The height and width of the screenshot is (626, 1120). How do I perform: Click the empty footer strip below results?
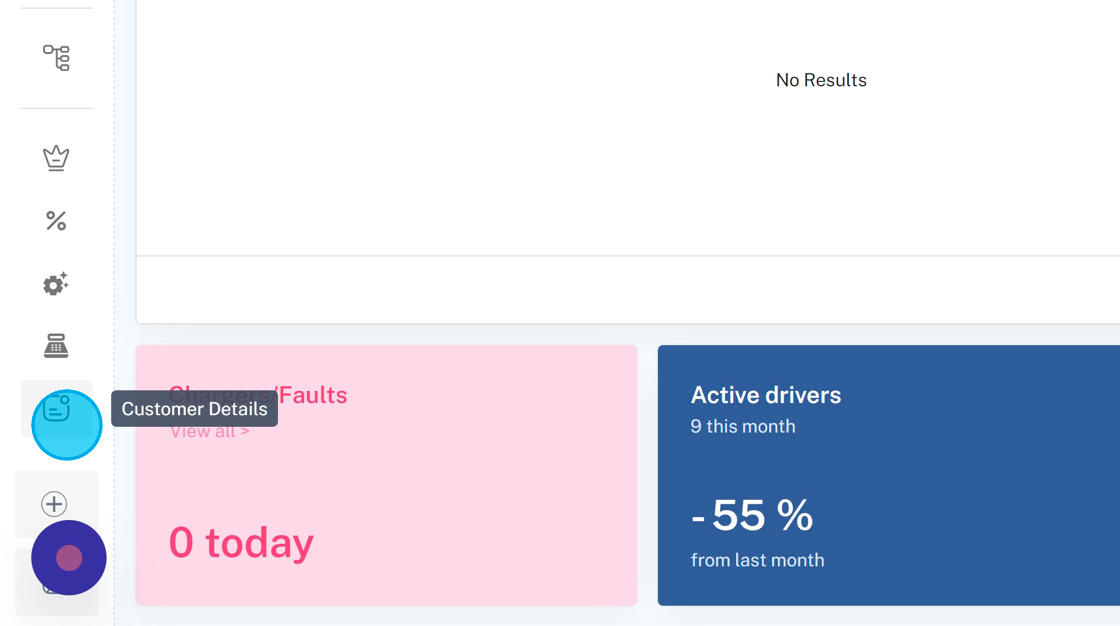[628, 290]
